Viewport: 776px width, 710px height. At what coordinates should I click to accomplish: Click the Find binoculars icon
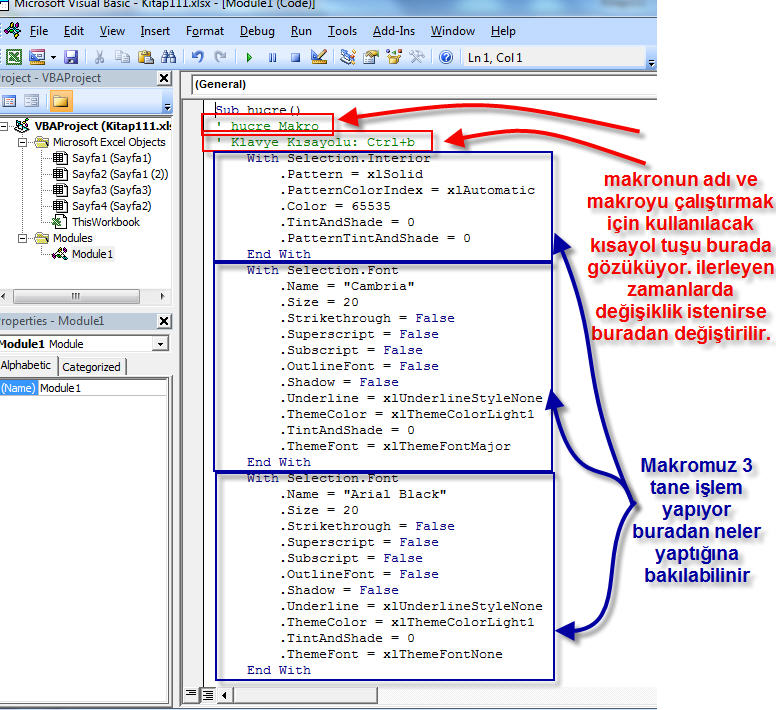point(168,58)
